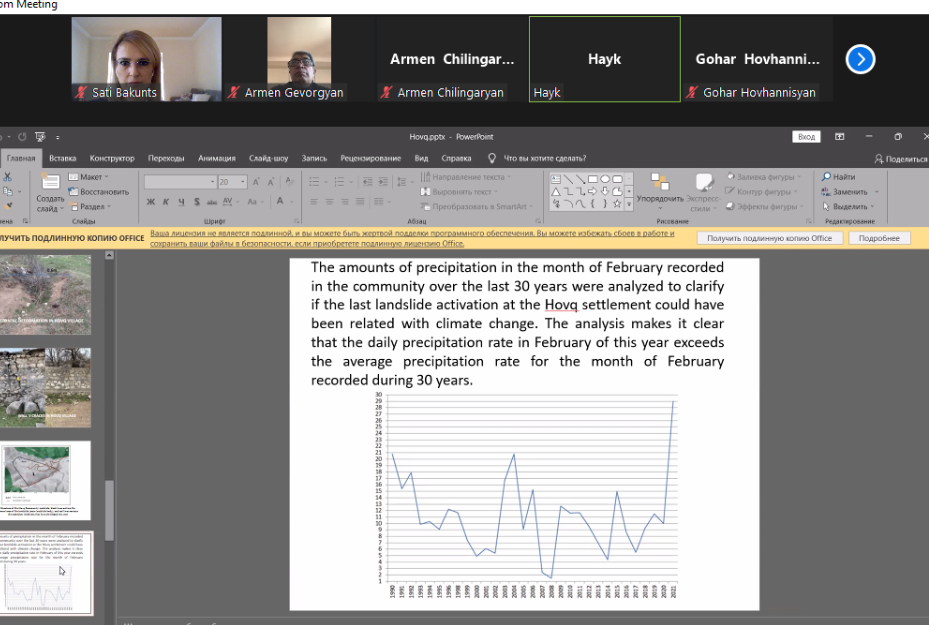The image size is (929, 625).
Task: Click the start-from-beginning icon in quick access toolbar
Action: tap(39, 137)
